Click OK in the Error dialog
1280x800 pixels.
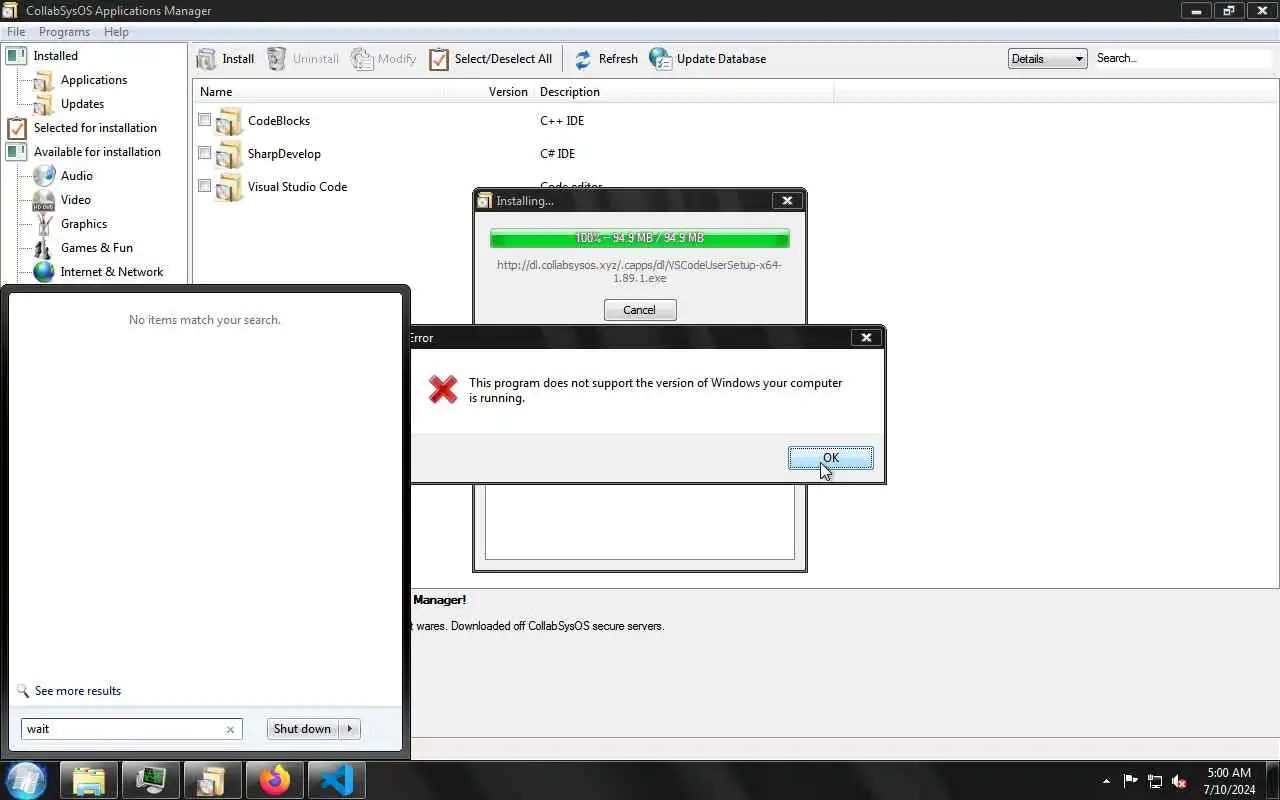831,458
